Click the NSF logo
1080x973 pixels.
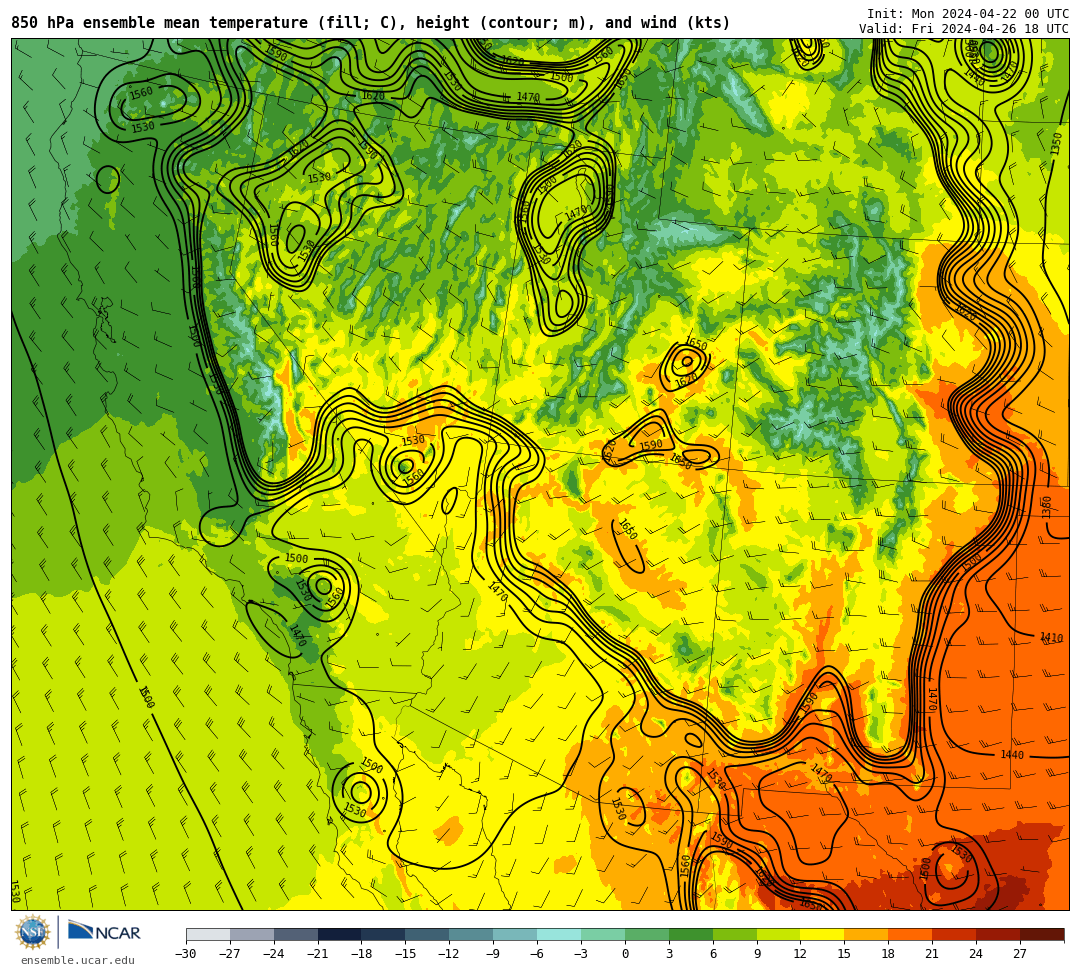[32, 932]
